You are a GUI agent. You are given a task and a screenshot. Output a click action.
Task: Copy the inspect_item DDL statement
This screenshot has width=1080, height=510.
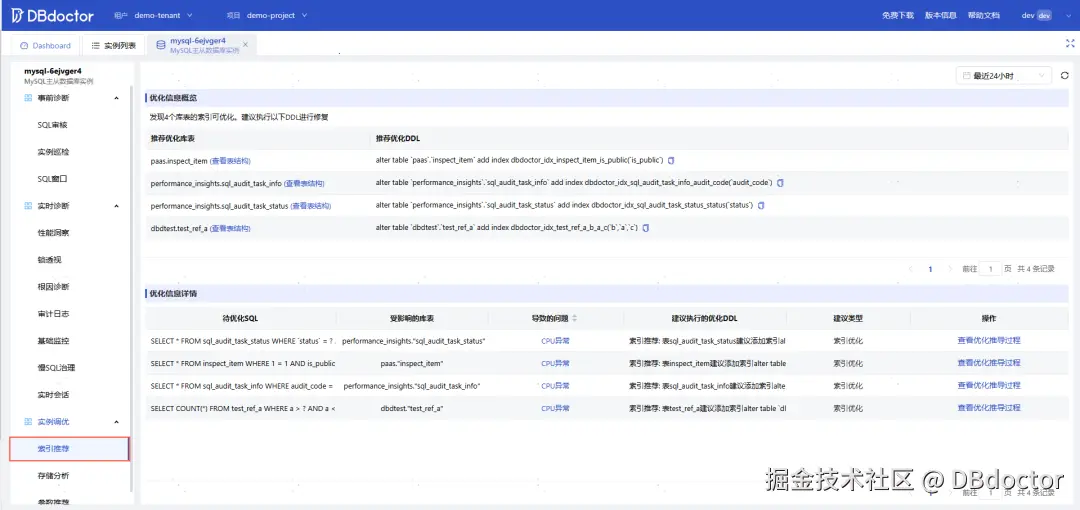[672, 161]
